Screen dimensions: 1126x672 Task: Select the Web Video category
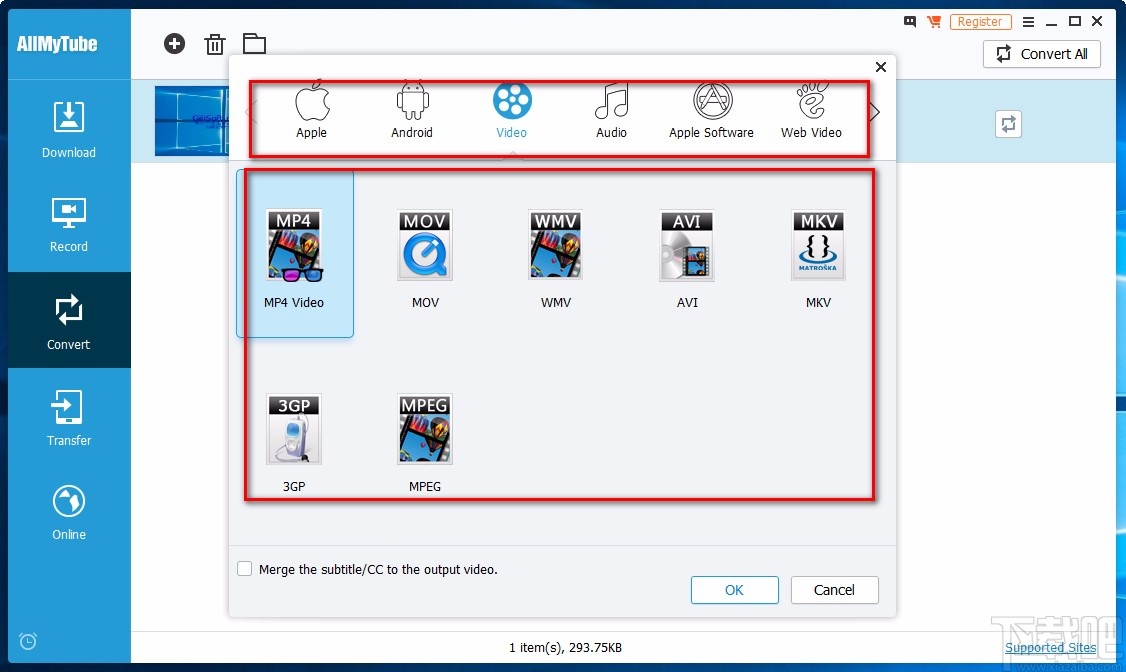pyautogui.click(x=811, y=111)
